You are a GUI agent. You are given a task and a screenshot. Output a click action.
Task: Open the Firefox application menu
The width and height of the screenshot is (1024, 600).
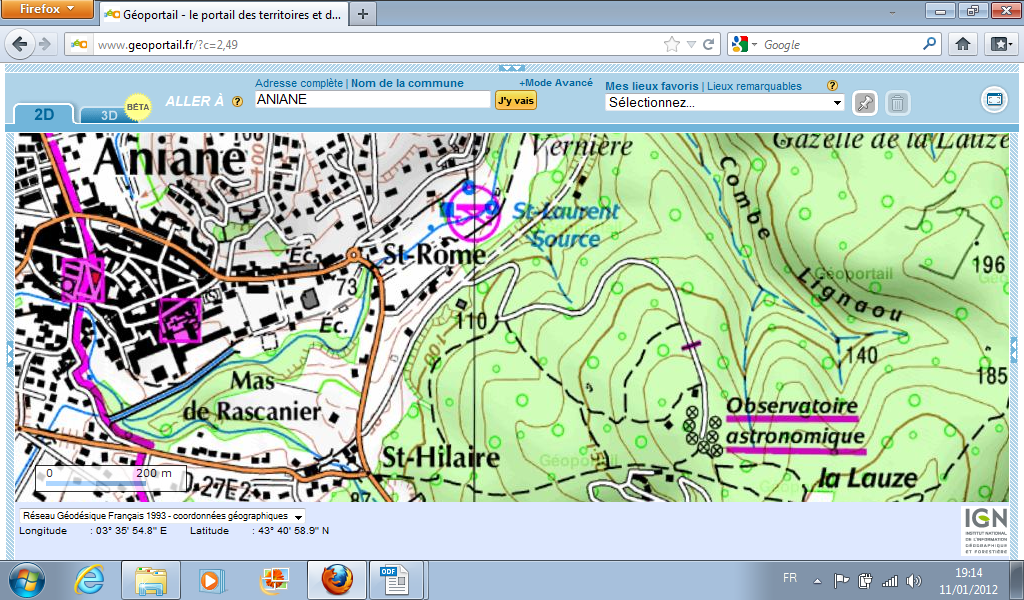pos(48,10)
